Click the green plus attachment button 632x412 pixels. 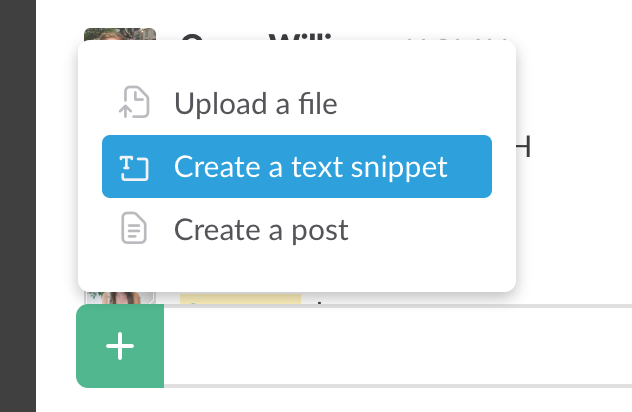(120, 347)
